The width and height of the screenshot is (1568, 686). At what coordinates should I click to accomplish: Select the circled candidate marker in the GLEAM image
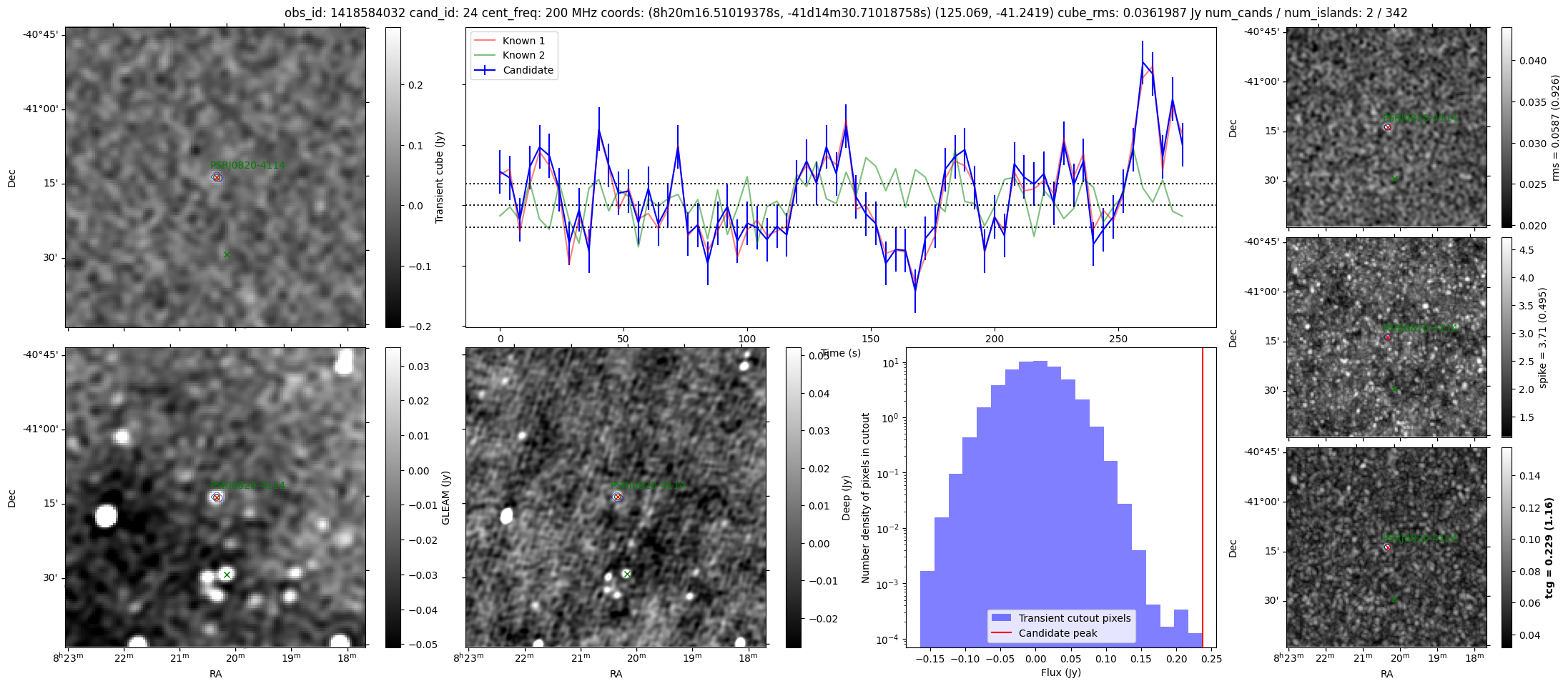217,497
